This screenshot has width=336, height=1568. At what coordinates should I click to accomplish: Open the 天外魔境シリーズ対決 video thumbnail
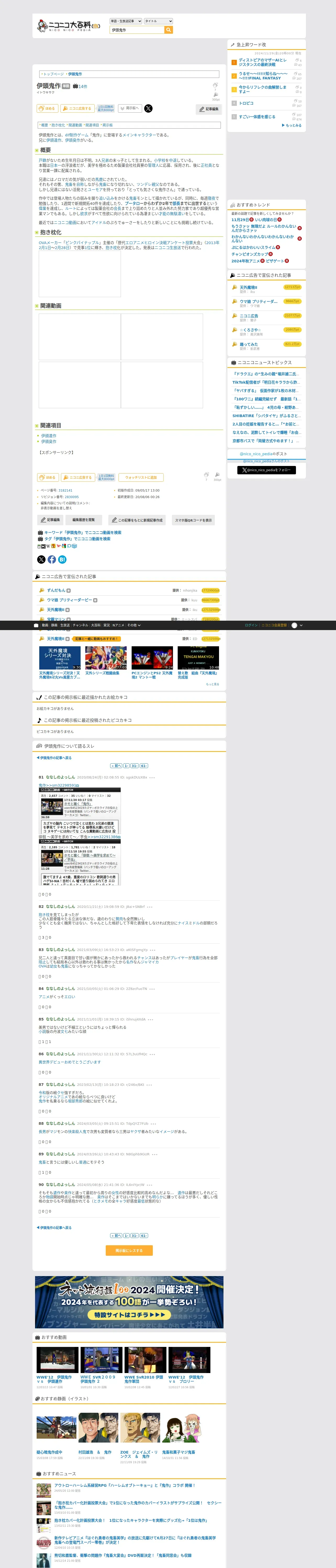[60, 658]
